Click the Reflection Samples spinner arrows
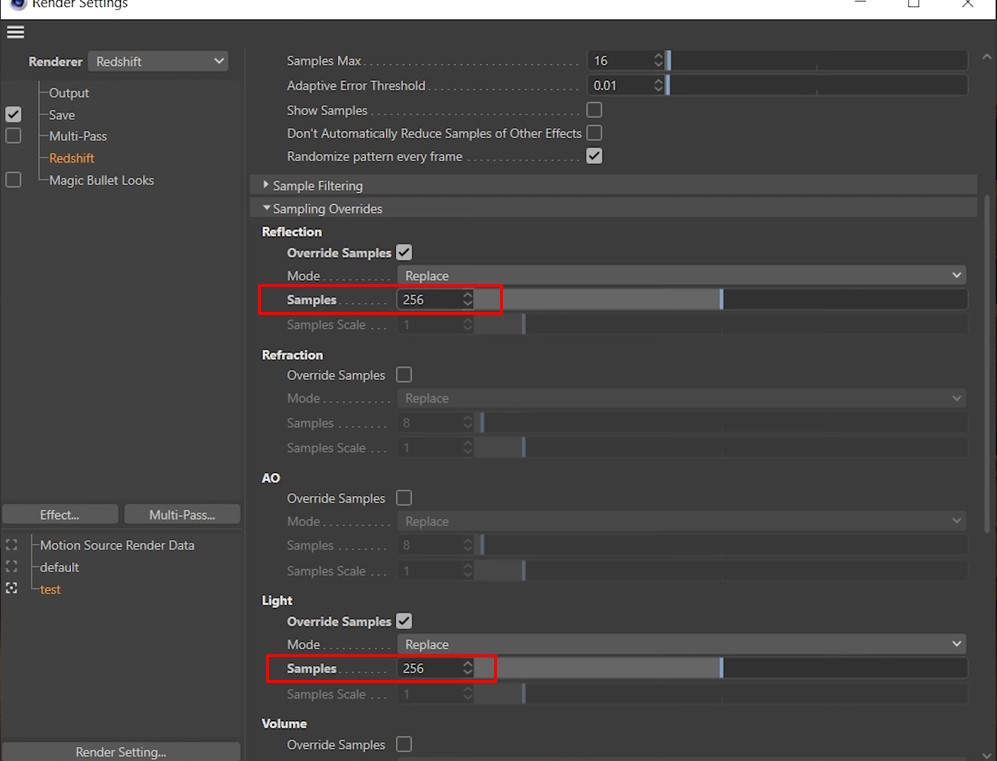 point(467,300)
